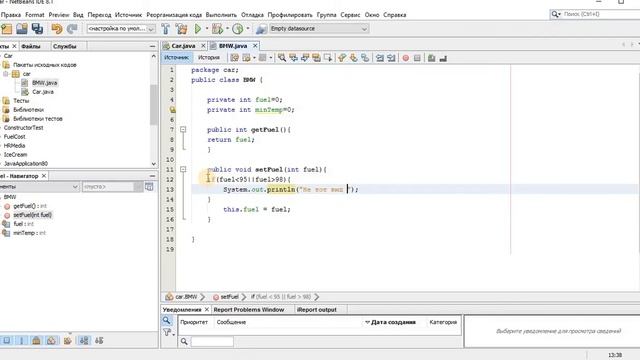Click the Uncomment editor toolbar icon
The width and height of the screenshot is (640, 360).
click(x=443, y=58)
